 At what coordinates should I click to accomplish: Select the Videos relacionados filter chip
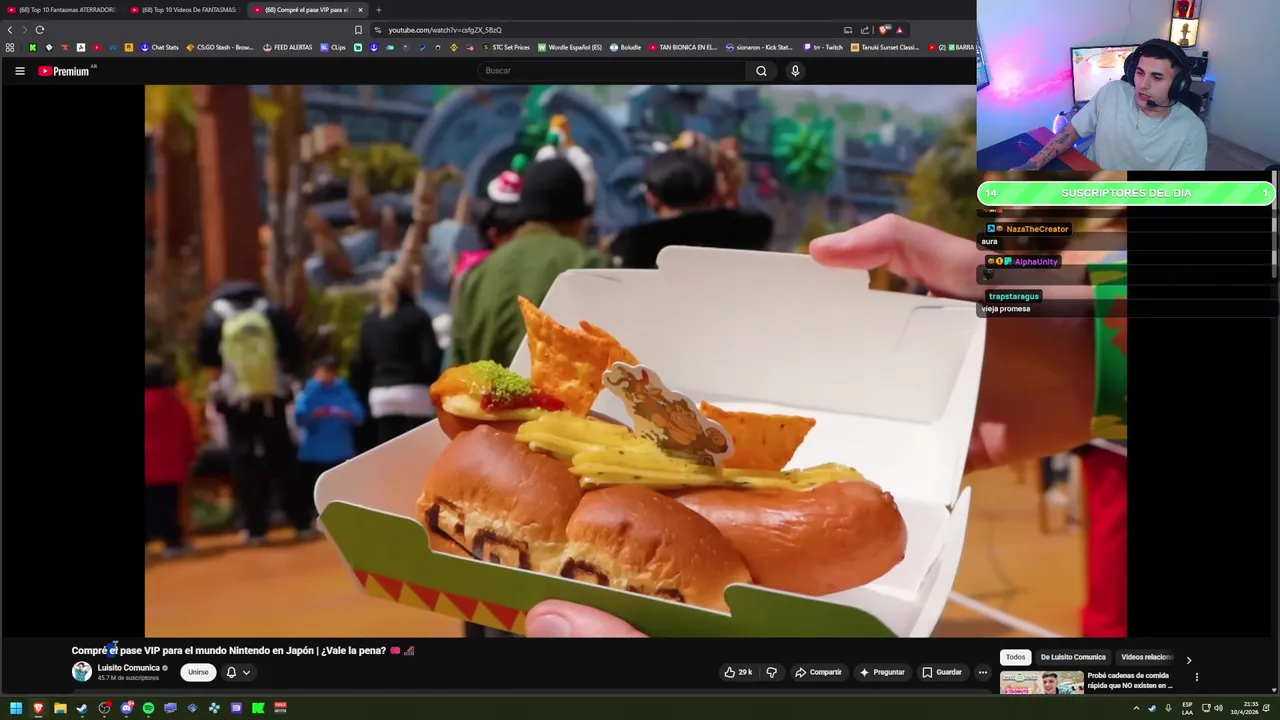point(1146,657)
